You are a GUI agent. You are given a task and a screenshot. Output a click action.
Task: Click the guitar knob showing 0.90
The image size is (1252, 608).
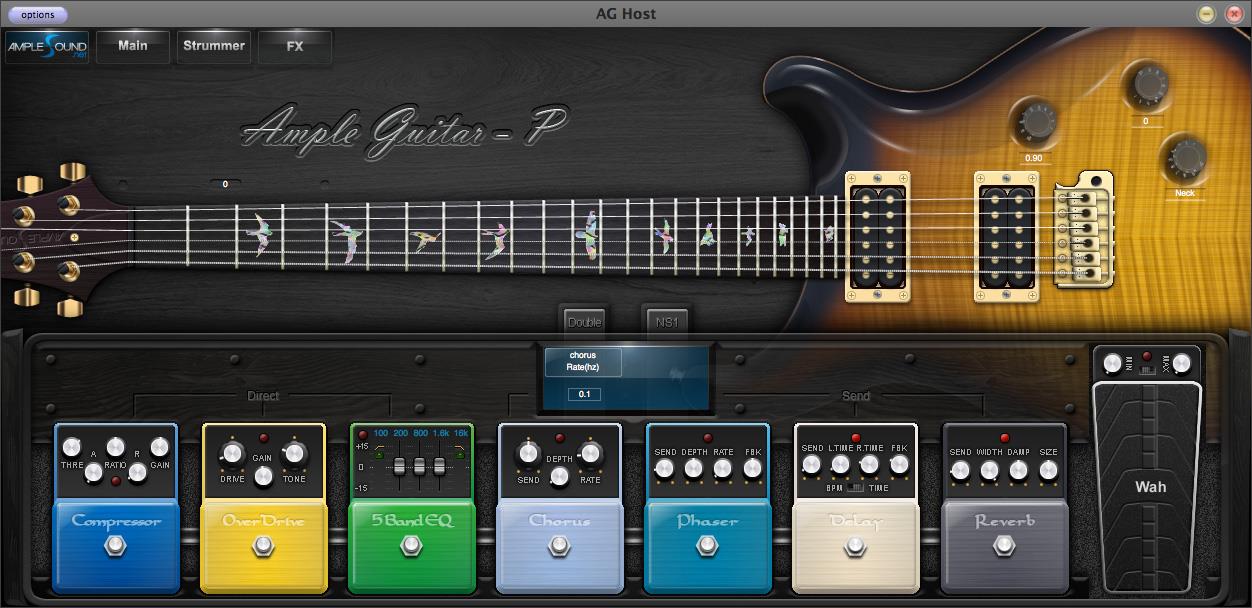click(x=1035, y=123)
